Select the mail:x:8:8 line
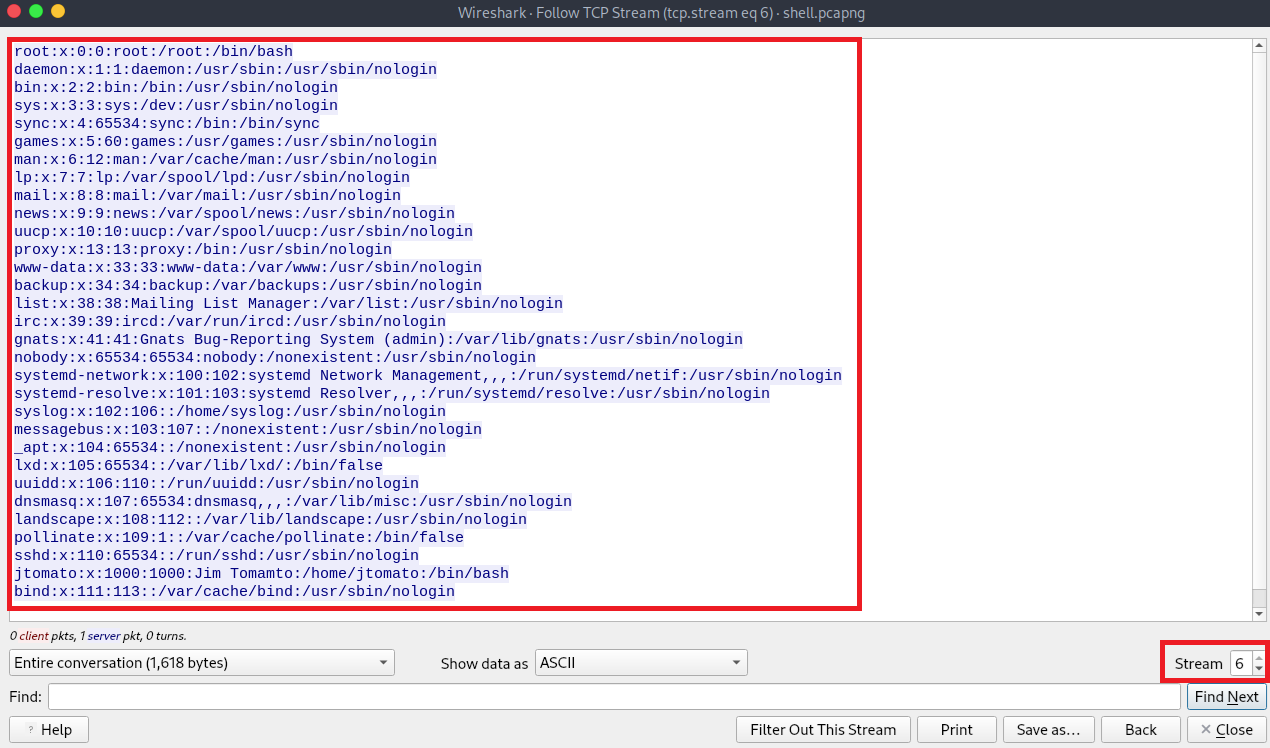Image resolution: width=1270 pixels, height=748 pixels. tap(207, 195)
